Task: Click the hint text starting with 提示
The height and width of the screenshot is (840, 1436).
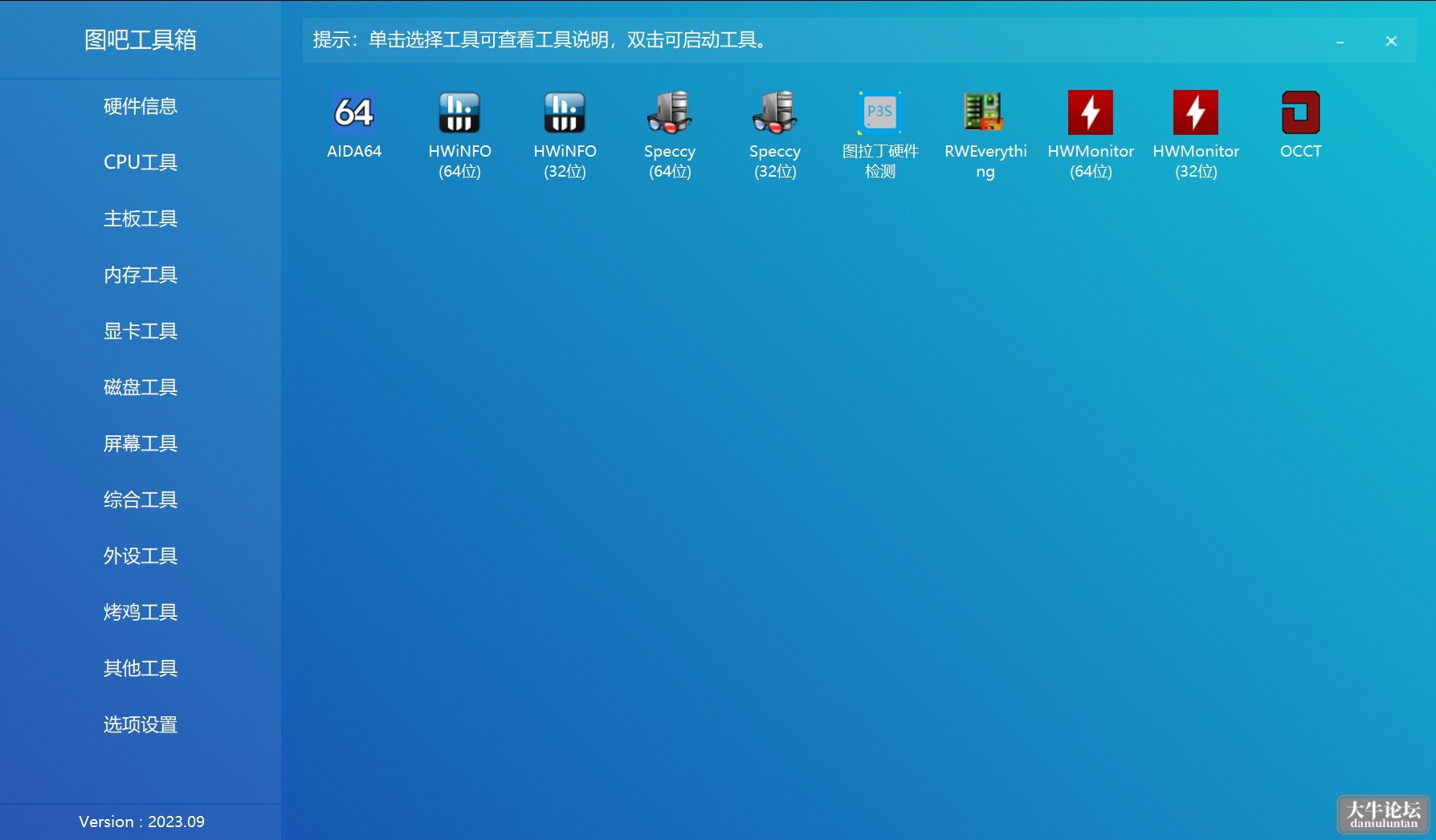Action: [x=540, y=39]
